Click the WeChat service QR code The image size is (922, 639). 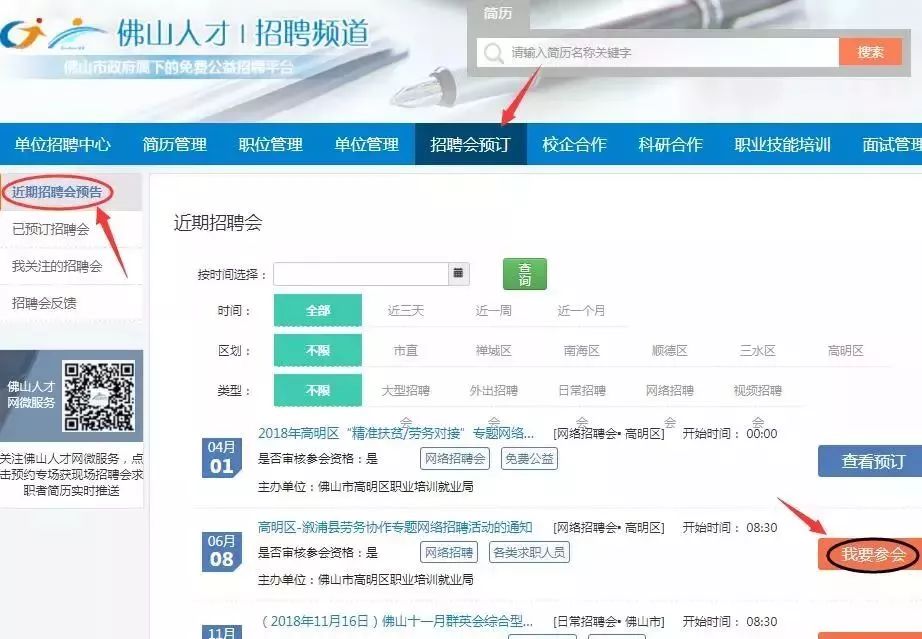pyautogui.click(x=99, y=397)
